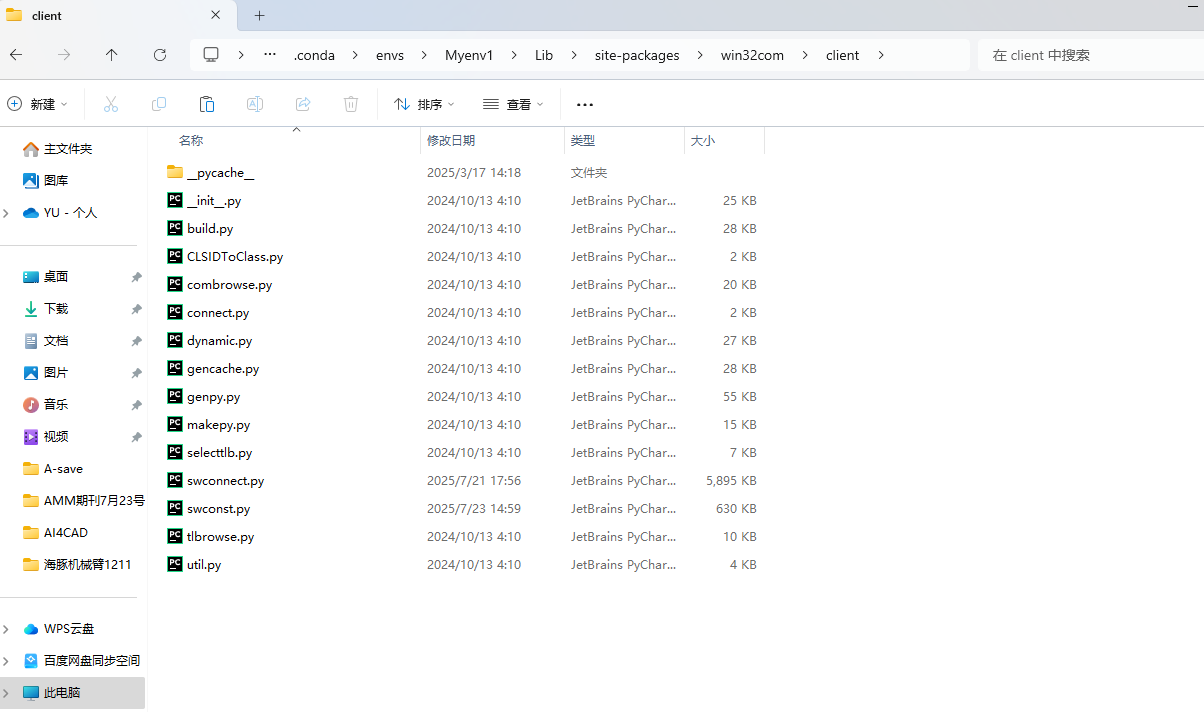Screen dimensions: 1204x712
Task: Open the see-more ellipsis toolbar menu
Action: tap(584, 104)
